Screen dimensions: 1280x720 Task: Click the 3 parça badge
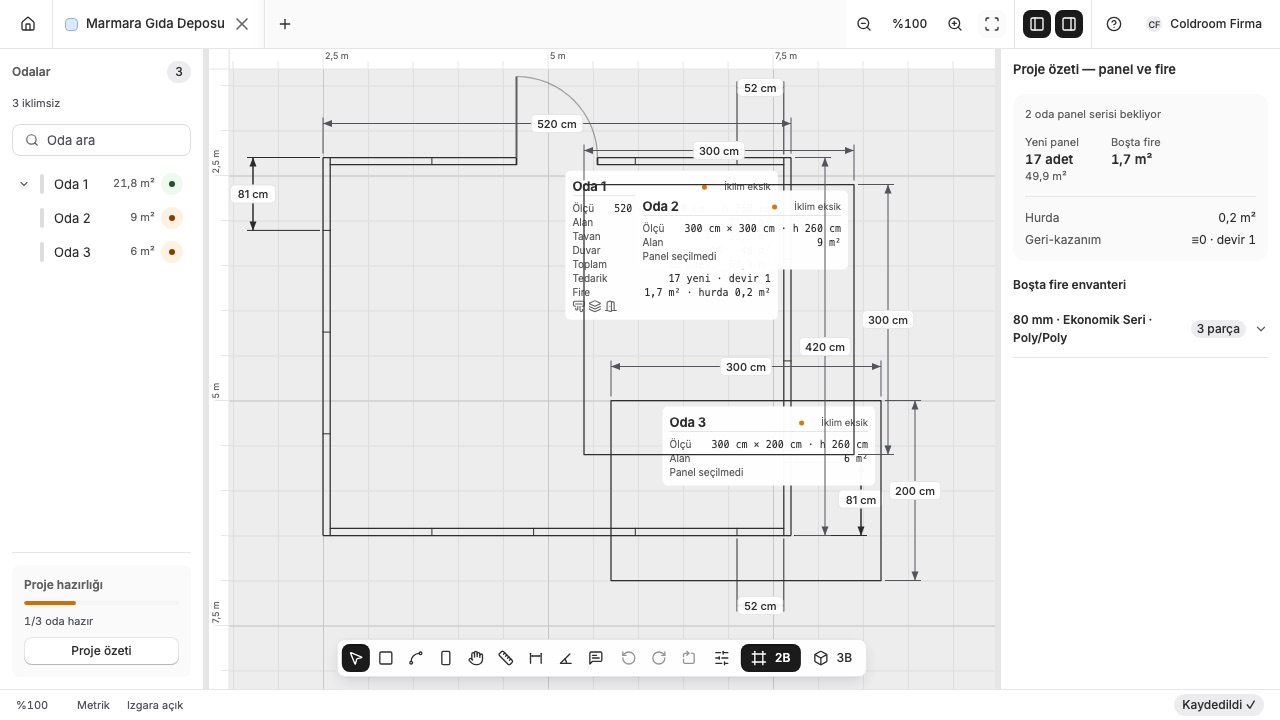1218,329
